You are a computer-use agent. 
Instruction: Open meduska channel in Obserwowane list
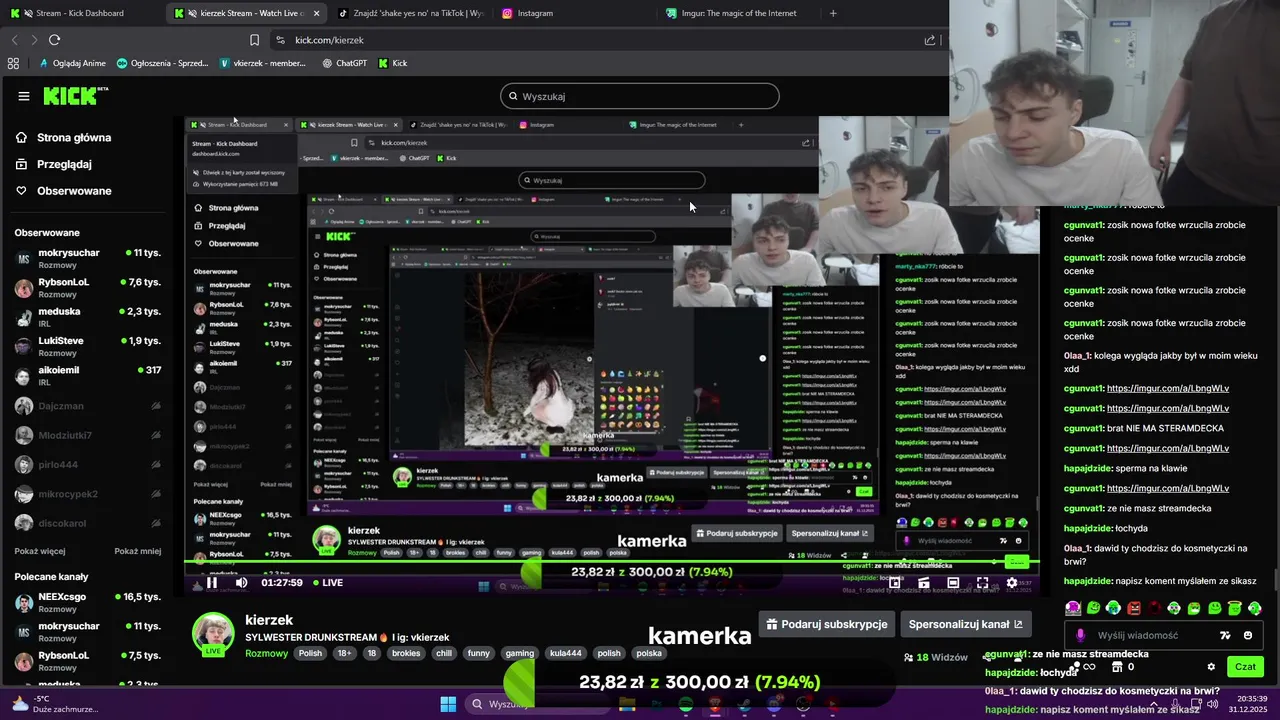coord(88,317)
